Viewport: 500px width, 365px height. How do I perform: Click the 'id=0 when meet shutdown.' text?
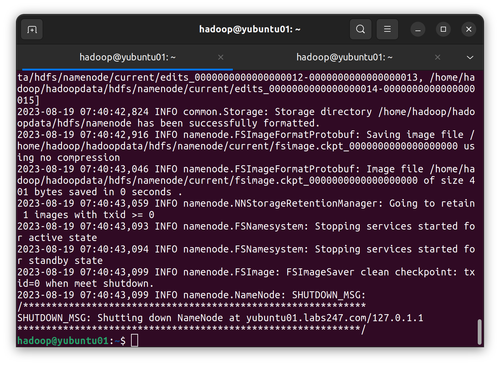coord(86,284)
